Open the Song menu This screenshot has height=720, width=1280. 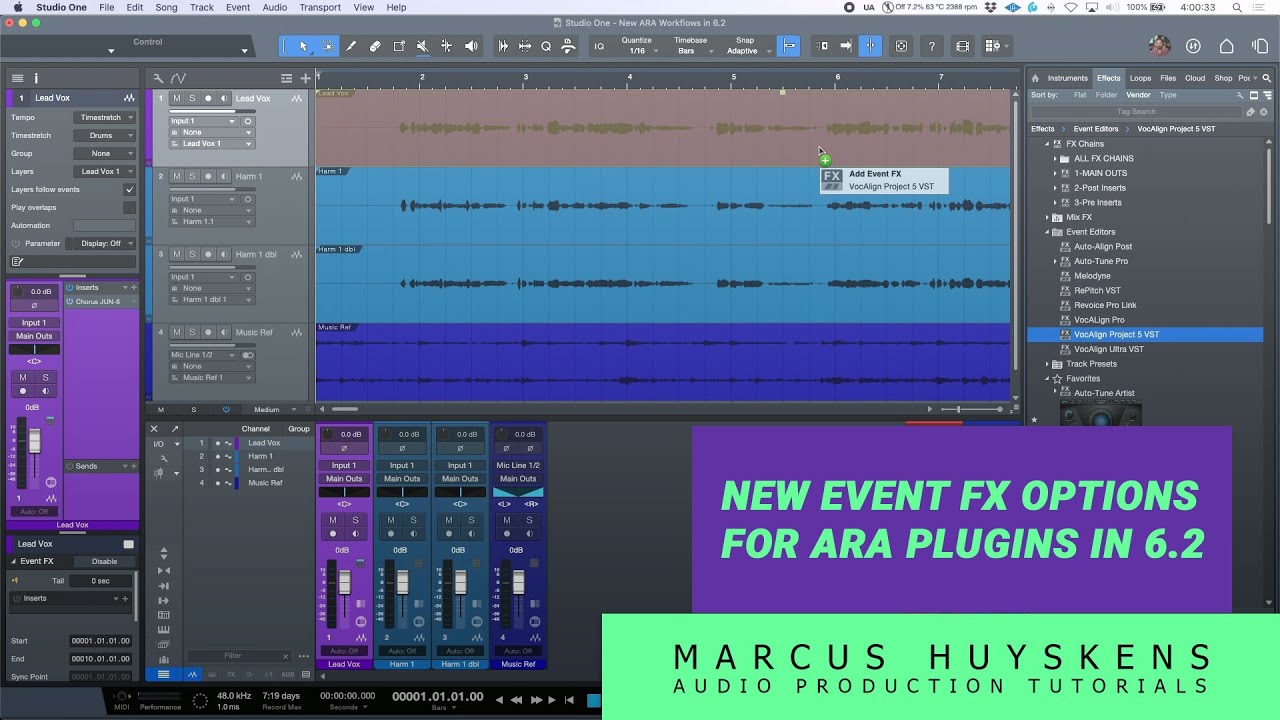166,7
